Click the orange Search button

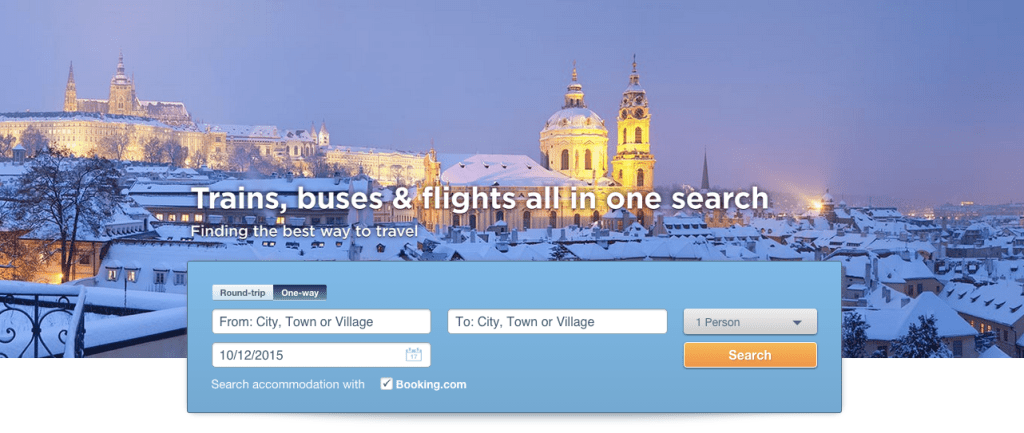tap(750, 355)
